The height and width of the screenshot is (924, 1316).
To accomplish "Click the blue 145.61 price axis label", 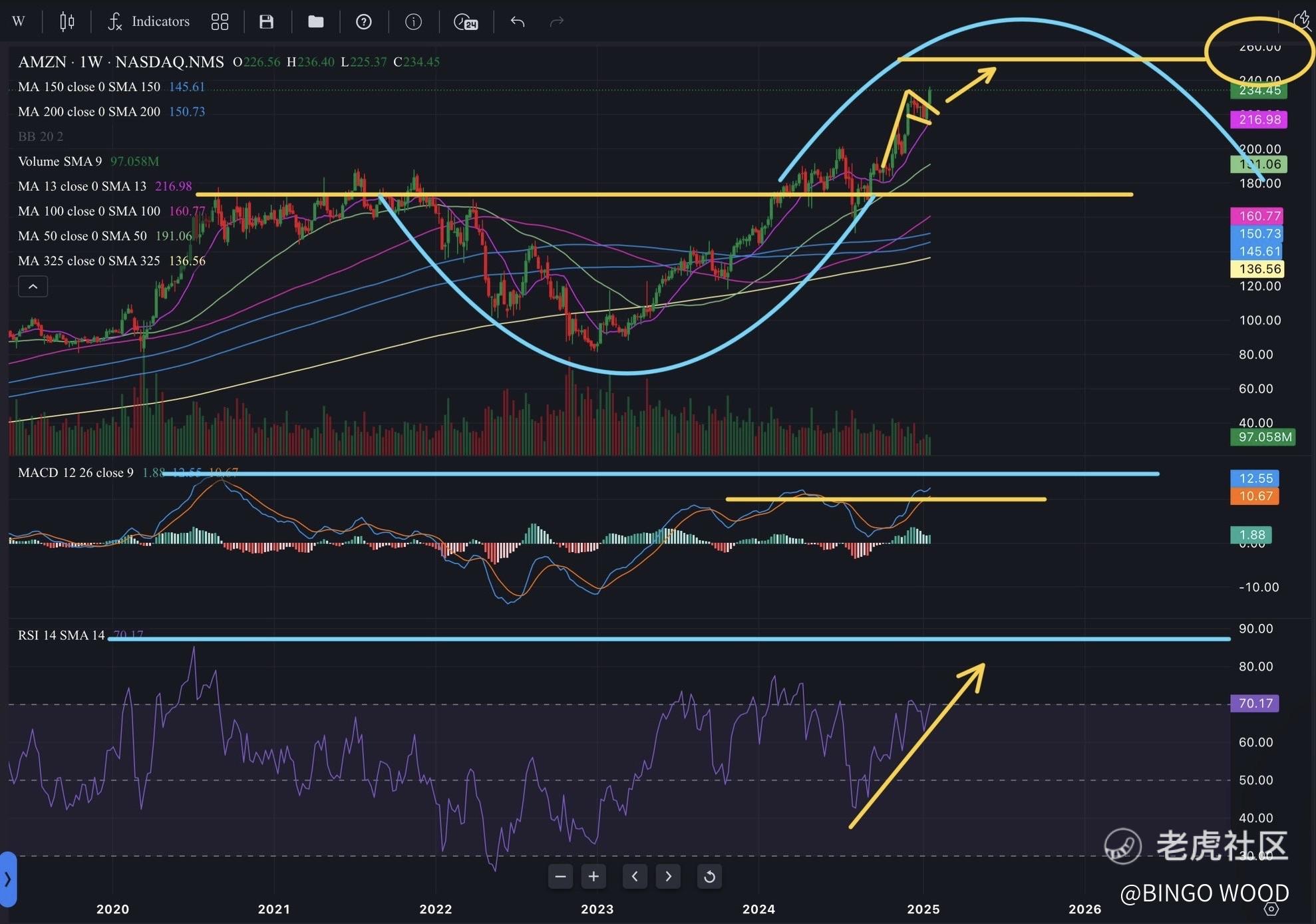I will (1257, 251).
